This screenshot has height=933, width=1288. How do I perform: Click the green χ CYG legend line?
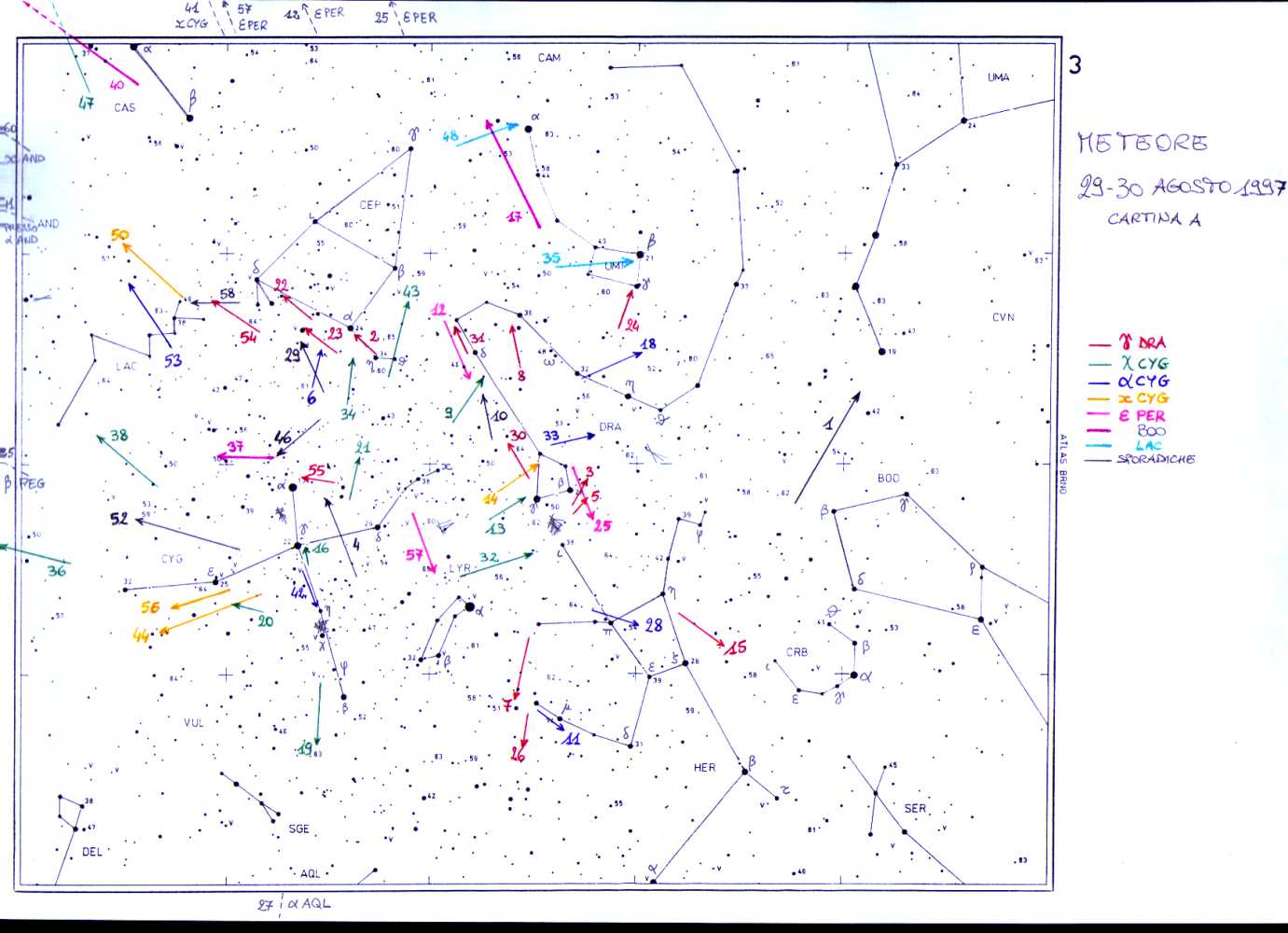[1100, 364]
